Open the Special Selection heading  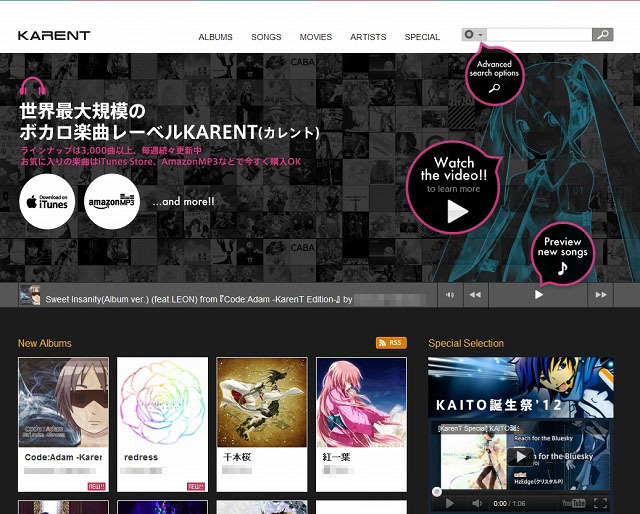click(x=466, y=343)
